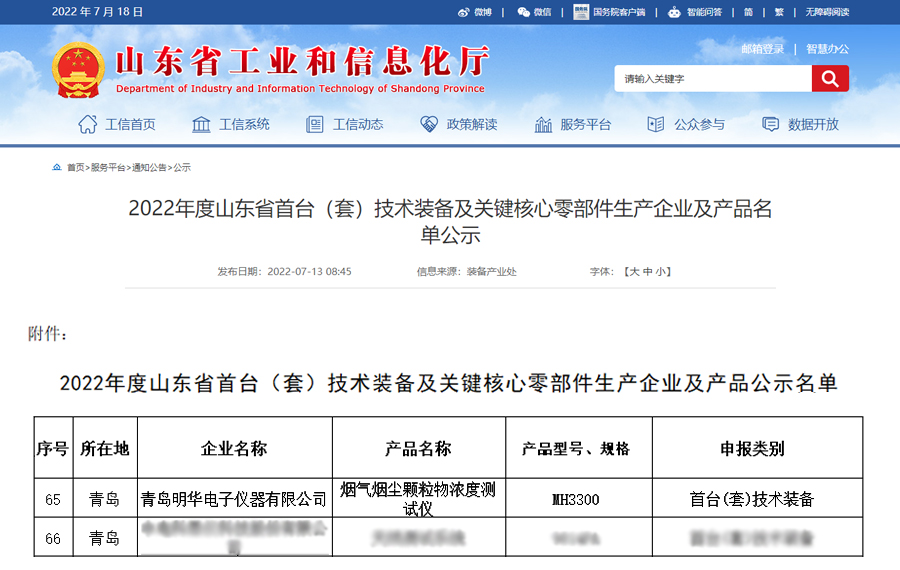Open the 服务平台 navigation menu
Screen dimensions: 900x570
coord(573,124)
